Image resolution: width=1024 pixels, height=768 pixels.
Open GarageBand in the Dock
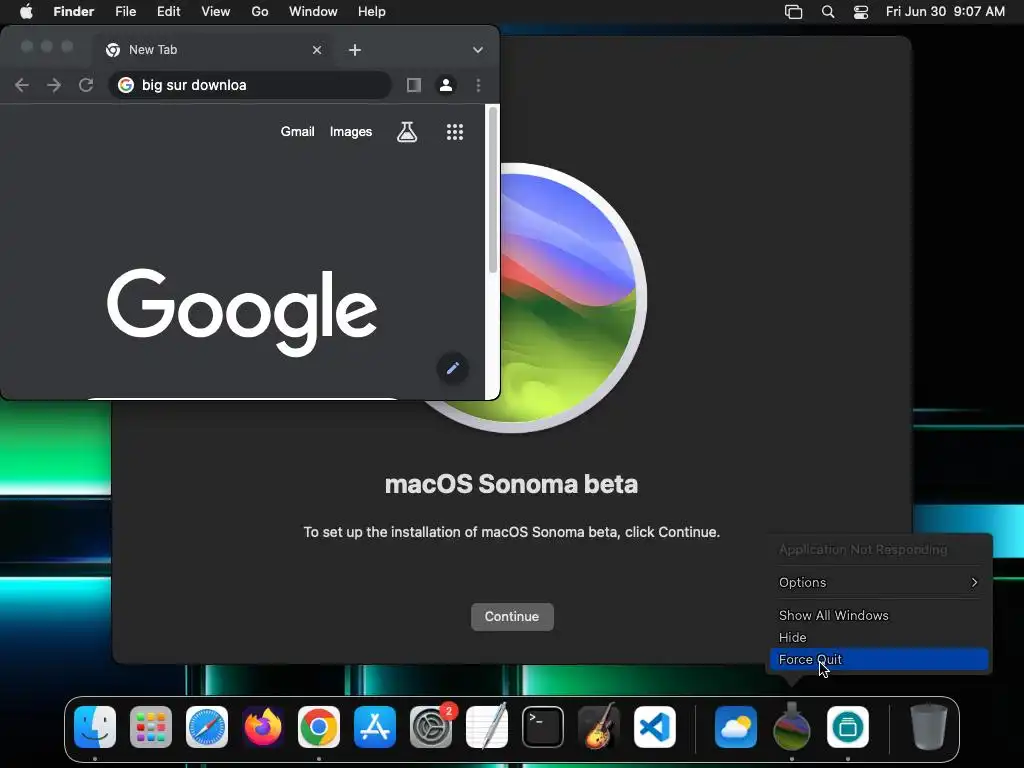click(599, 727)
